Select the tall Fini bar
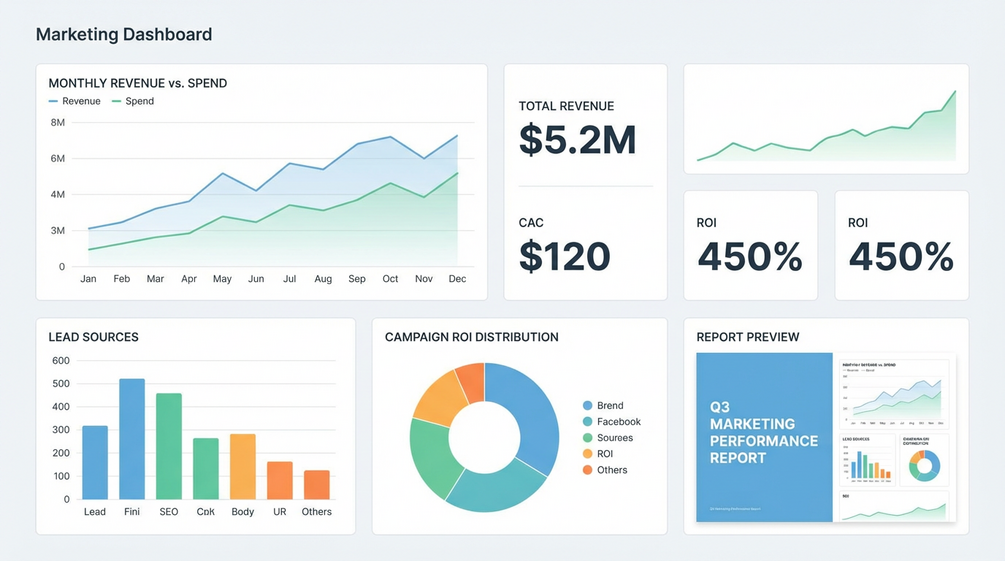This screenshot has height=561, width=1005. (132, 439)
